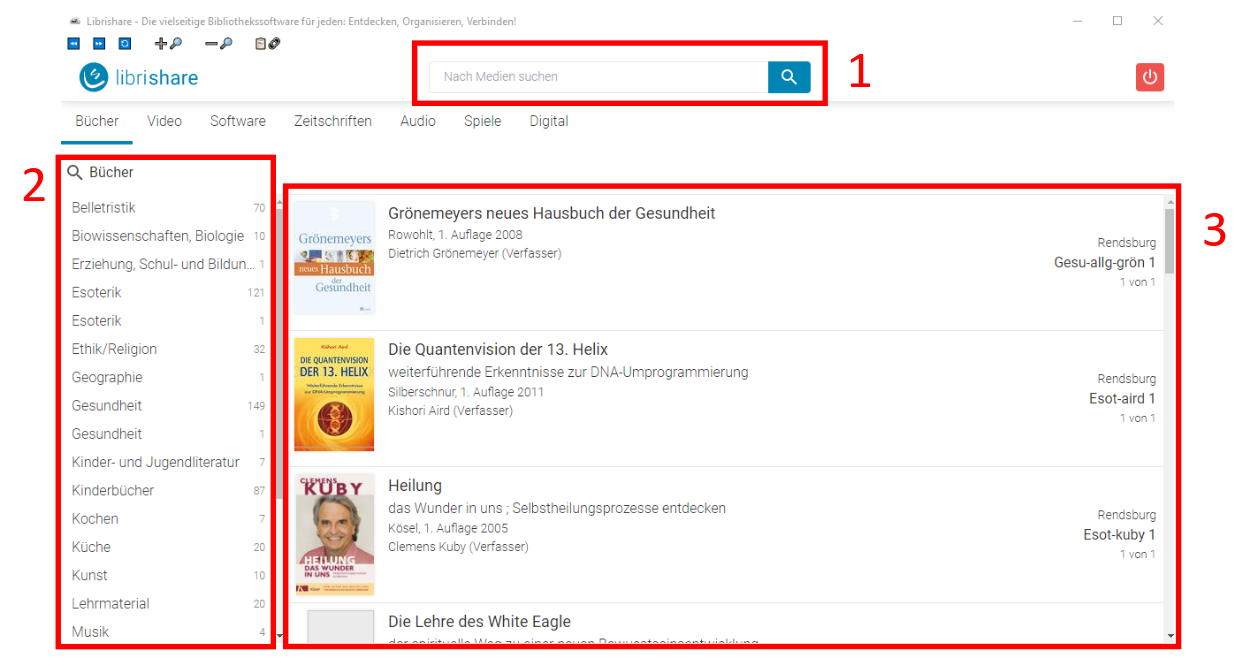
Task: Click the blue reload page icon
Action: click(x=125, y=44)
